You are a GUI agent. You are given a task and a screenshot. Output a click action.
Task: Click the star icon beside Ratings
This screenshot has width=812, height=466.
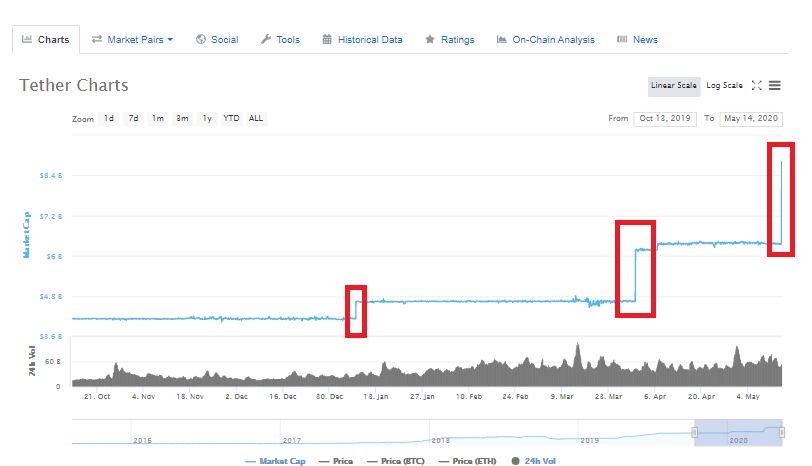pyautogui.click(x=430, y=39)
